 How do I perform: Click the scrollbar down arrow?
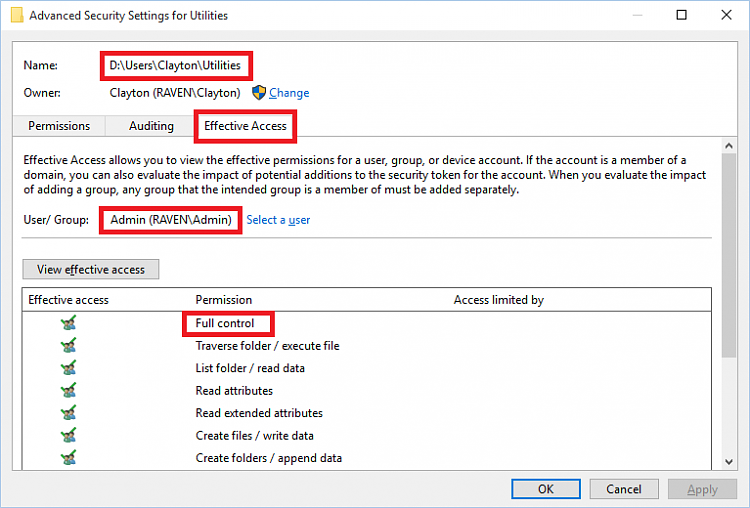click(729, 462)
